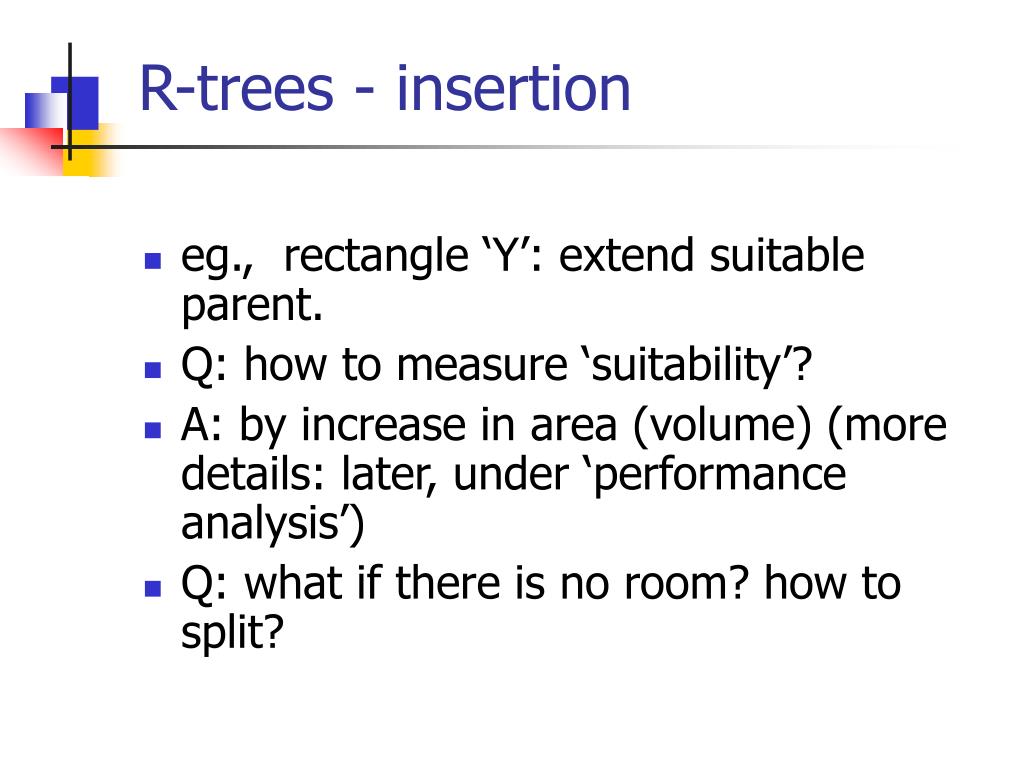
Task: Click the faded blue square left of the vertical line
Action: point(46,110)
